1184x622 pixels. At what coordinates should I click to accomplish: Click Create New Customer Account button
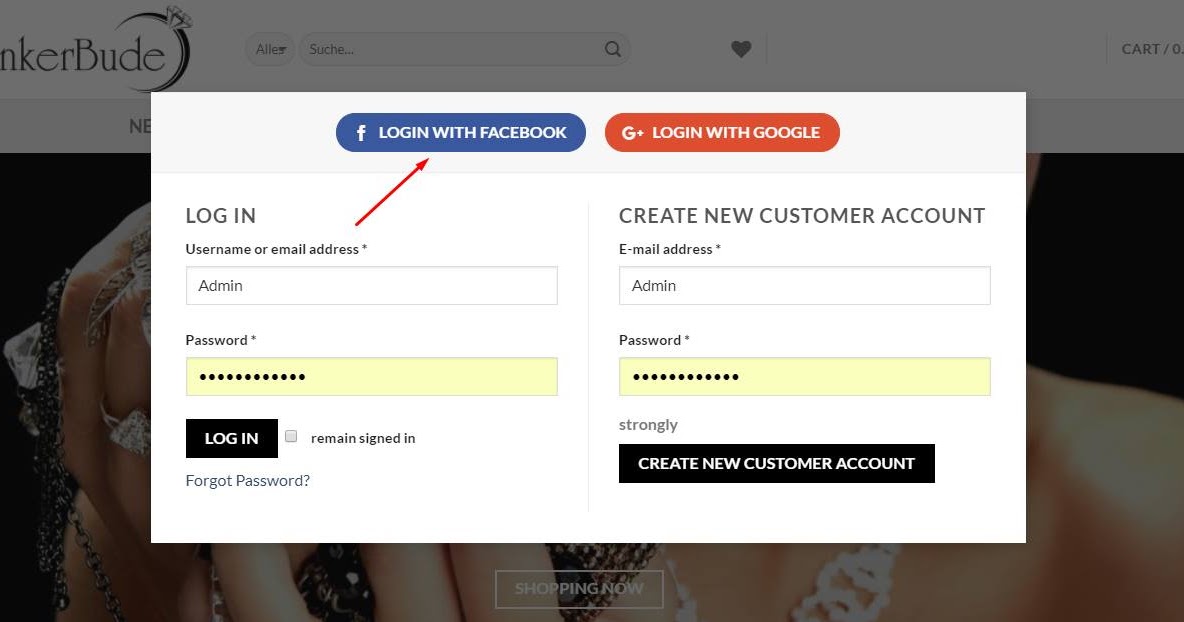click(776, 463)
